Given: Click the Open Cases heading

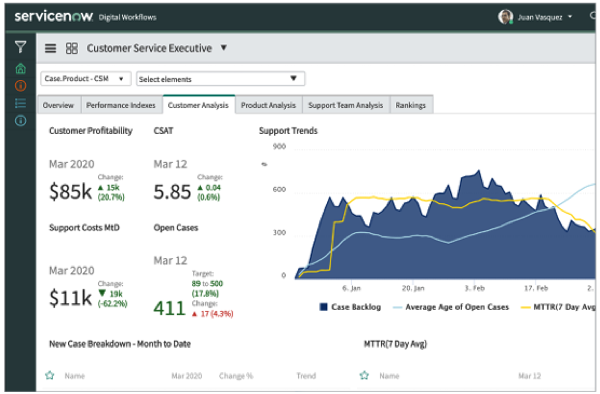Looking at the screenshot, I should coord(176,228).
